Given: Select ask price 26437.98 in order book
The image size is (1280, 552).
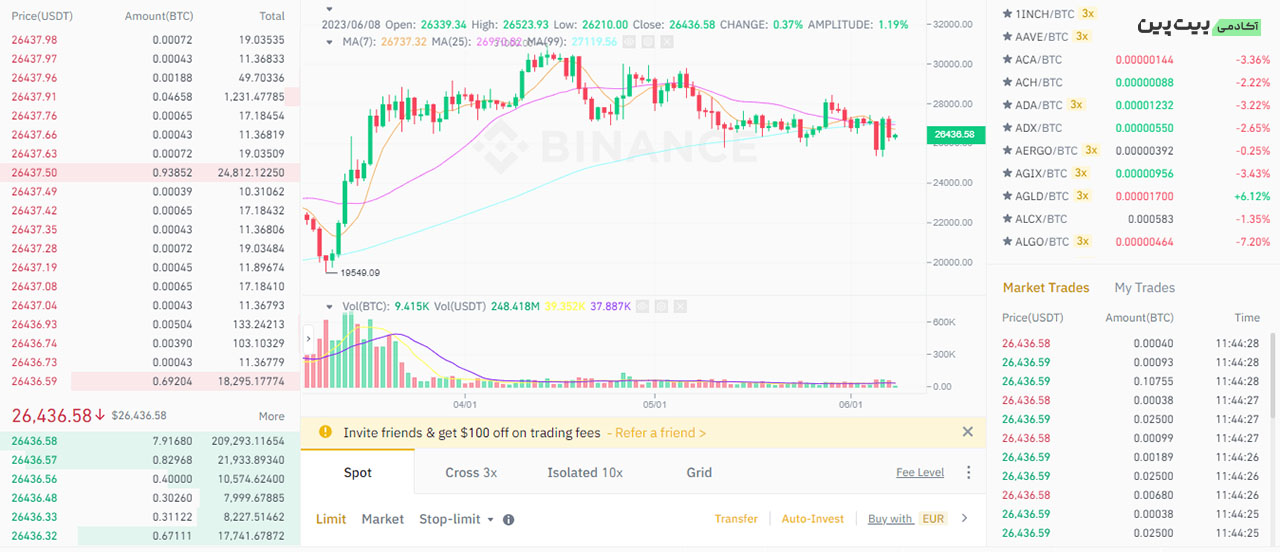Looking at the screenshot, I should tap(34, 40).
